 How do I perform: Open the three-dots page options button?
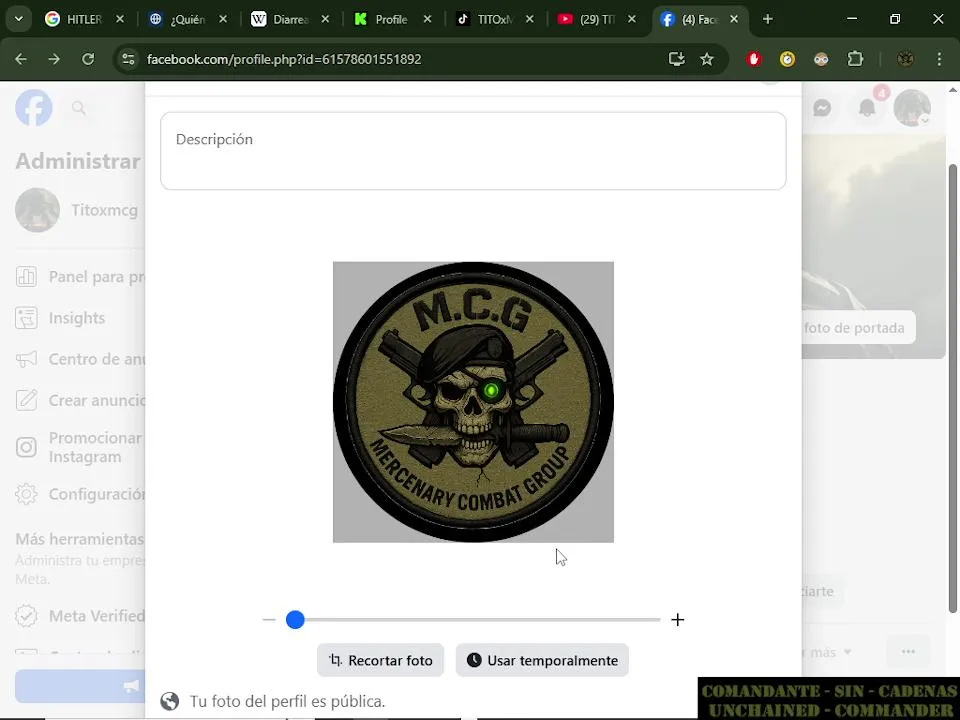tap(908, 651)
